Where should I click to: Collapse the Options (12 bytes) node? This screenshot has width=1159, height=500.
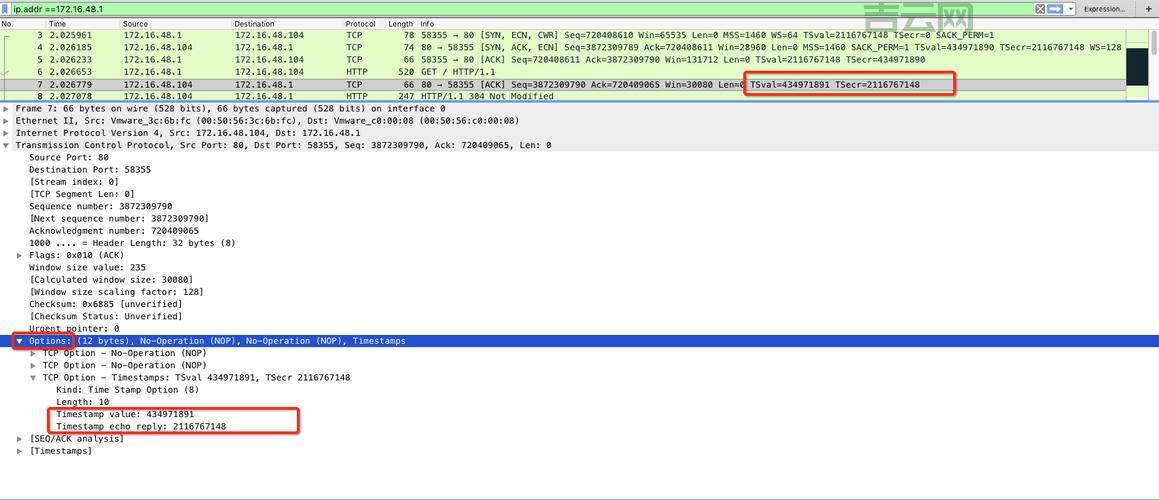[20, 341]
